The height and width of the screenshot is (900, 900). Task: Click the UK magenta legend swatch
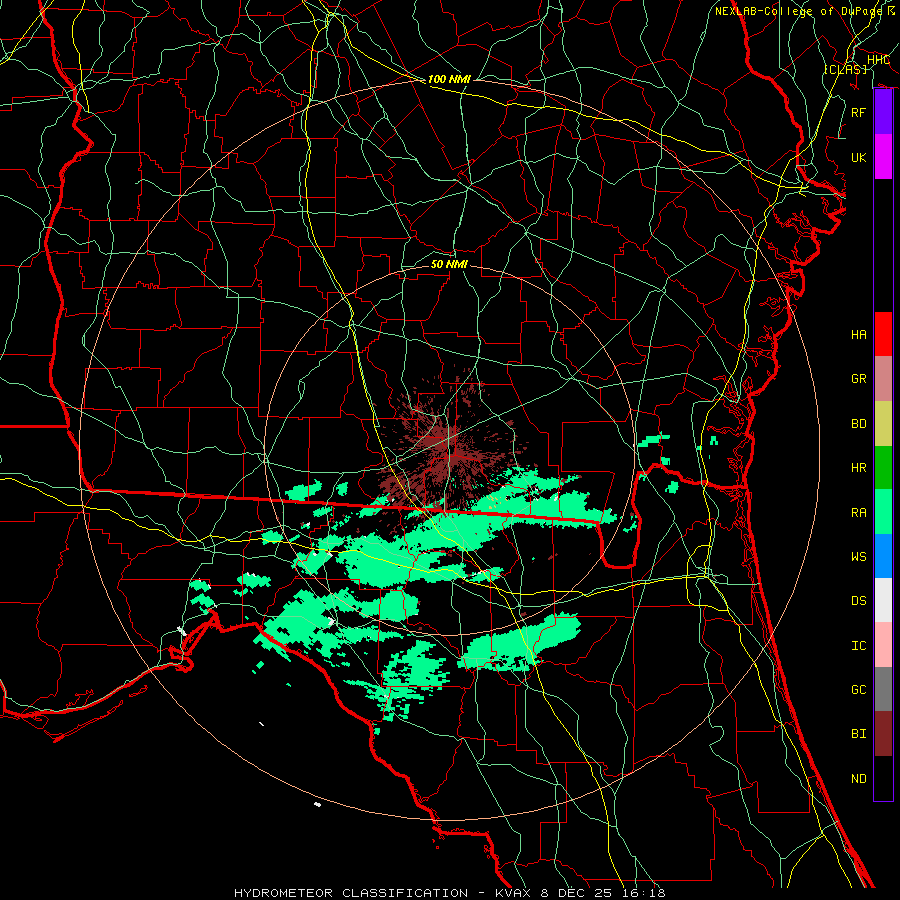coord(883,157)
